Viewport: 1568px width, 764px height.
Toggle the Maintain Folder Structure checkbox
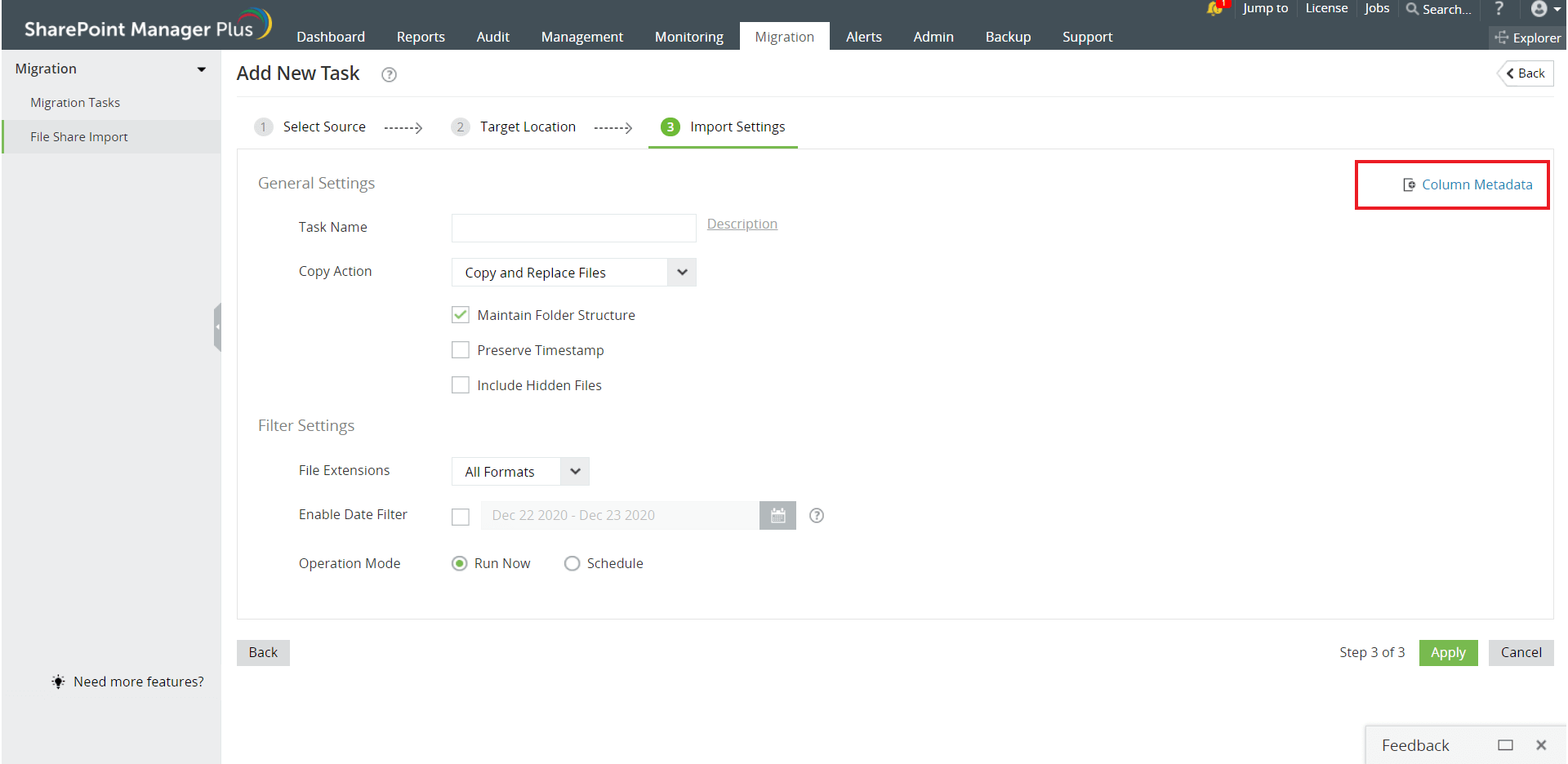pyautogui.click(x=461, y=315)
